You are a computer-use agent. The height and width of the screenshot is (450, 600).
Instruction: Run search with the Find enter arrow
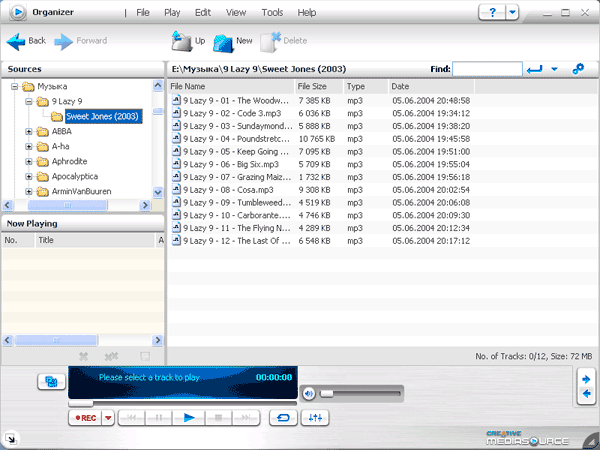(535, 69)
